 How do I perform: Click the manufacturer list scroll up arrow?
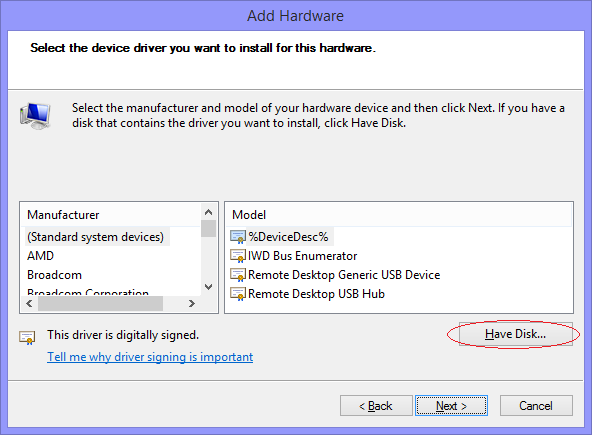(x=208, y=212)
